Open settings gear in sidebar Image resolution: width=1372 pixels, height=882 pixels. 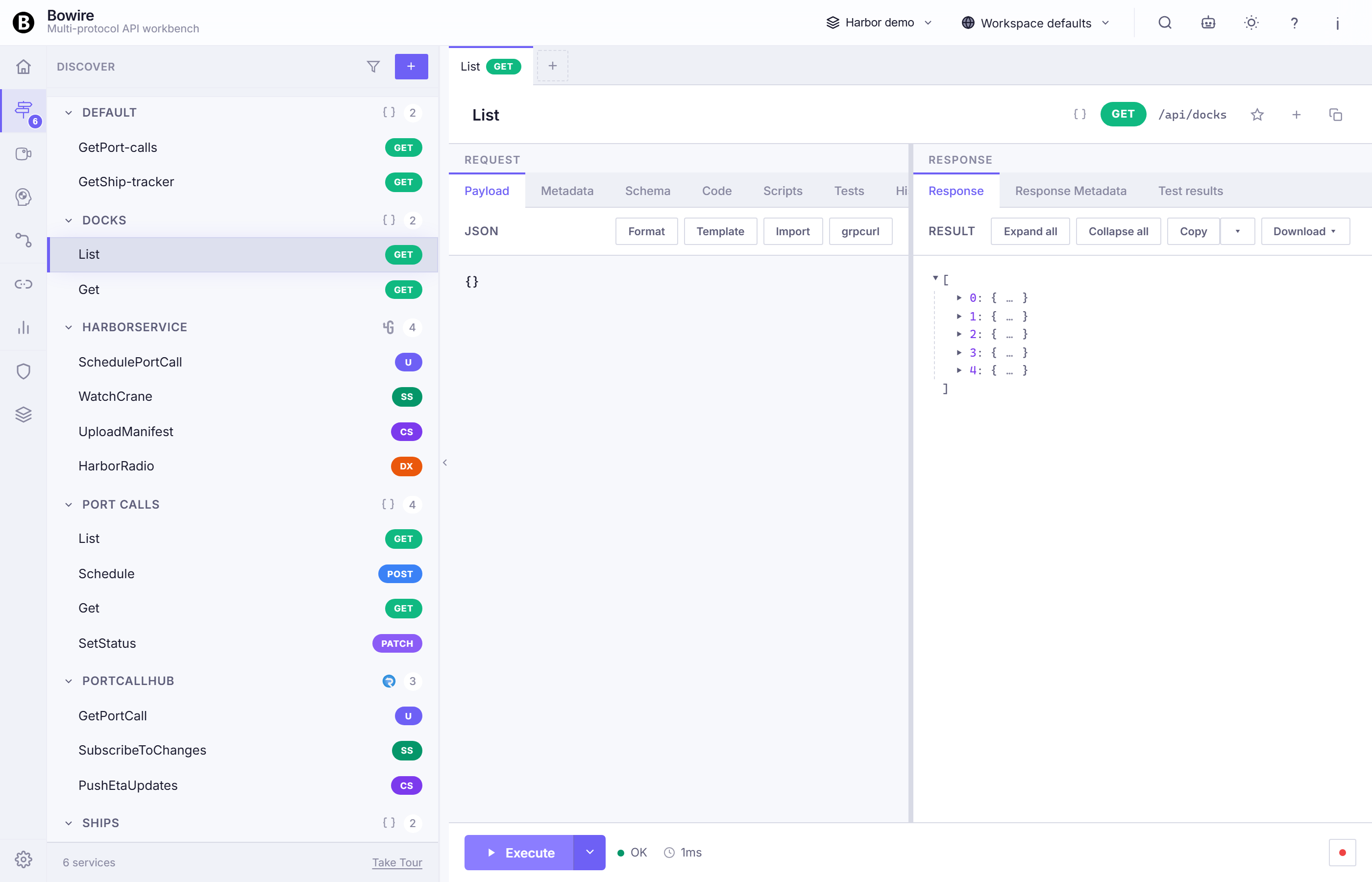tap(23, 859)
